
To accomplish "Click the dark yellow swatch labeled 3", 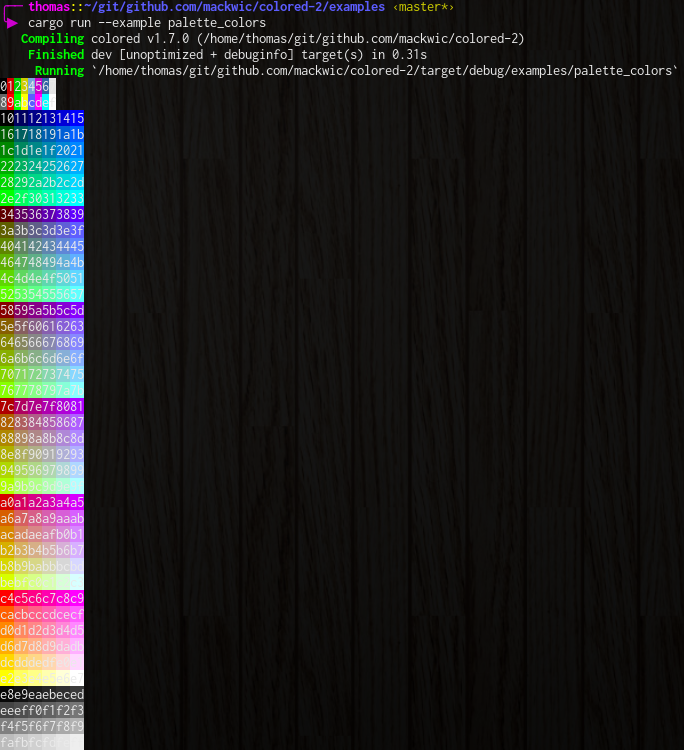I will (x=24, y=86).
